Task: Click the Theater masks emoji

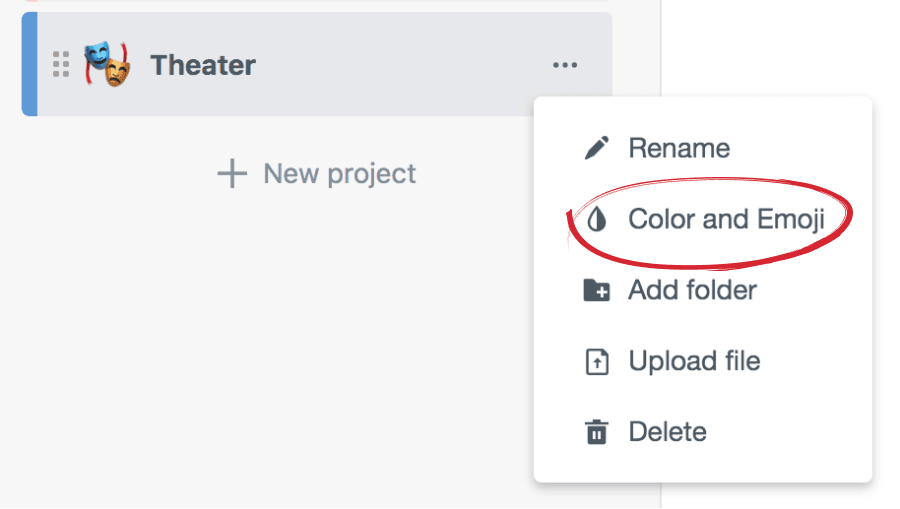Action: (107, 65)
